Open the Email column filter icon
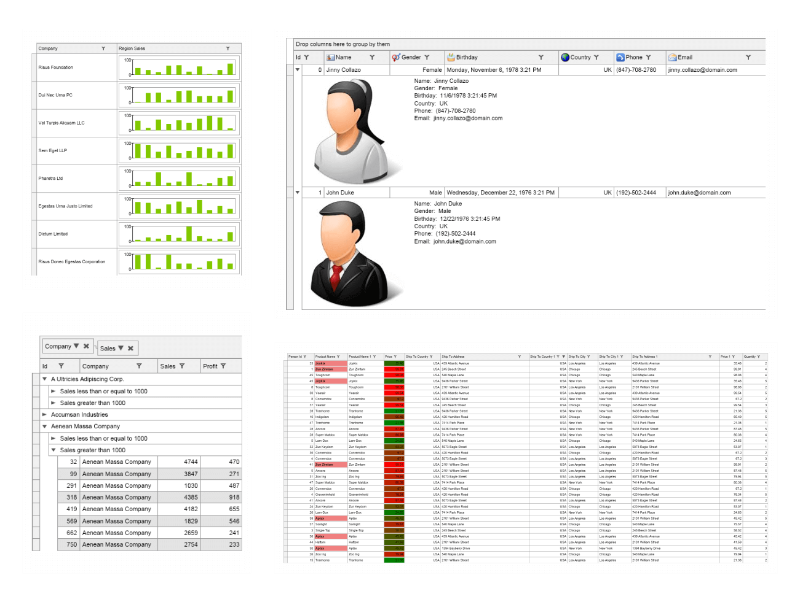This screenshot has width=800, height=602. tap(748, 58)
